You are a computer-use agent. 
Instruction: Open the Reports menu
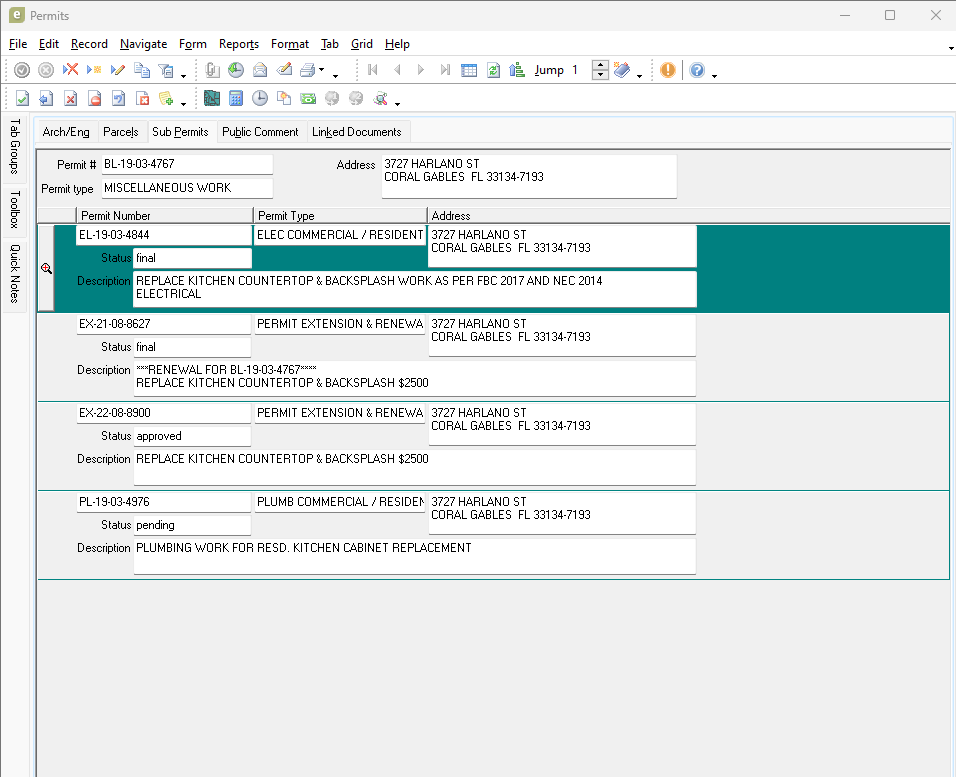tap(239, 44)
